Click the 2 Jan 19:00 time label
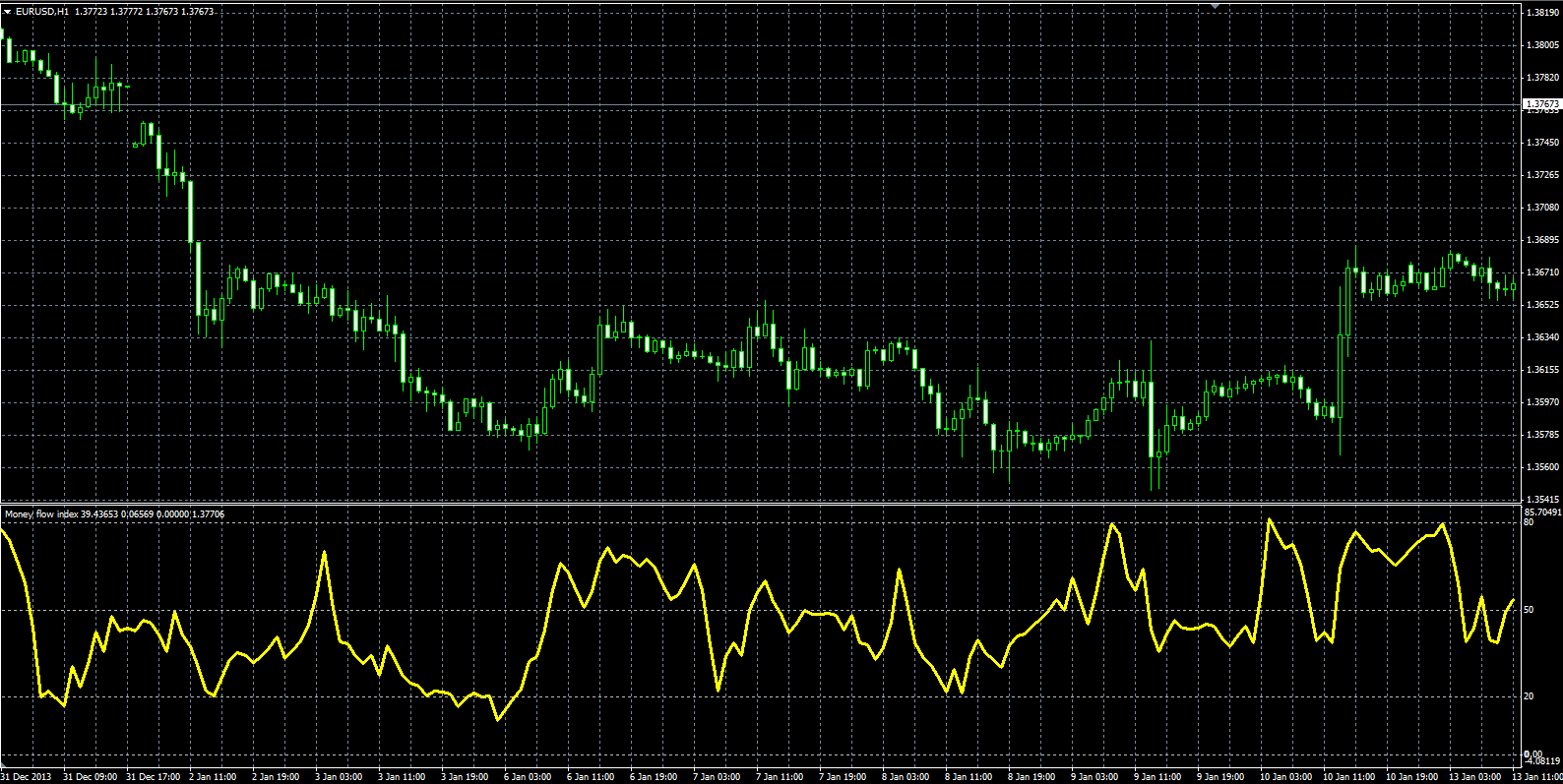This screenshot has height=784, width=1563. click(276, 777)
